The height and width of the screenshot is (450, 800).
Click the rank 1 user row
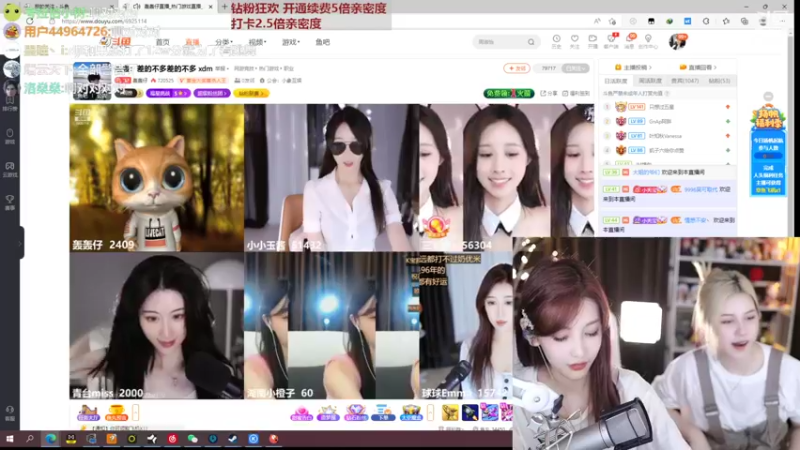[x=667, y=107]
